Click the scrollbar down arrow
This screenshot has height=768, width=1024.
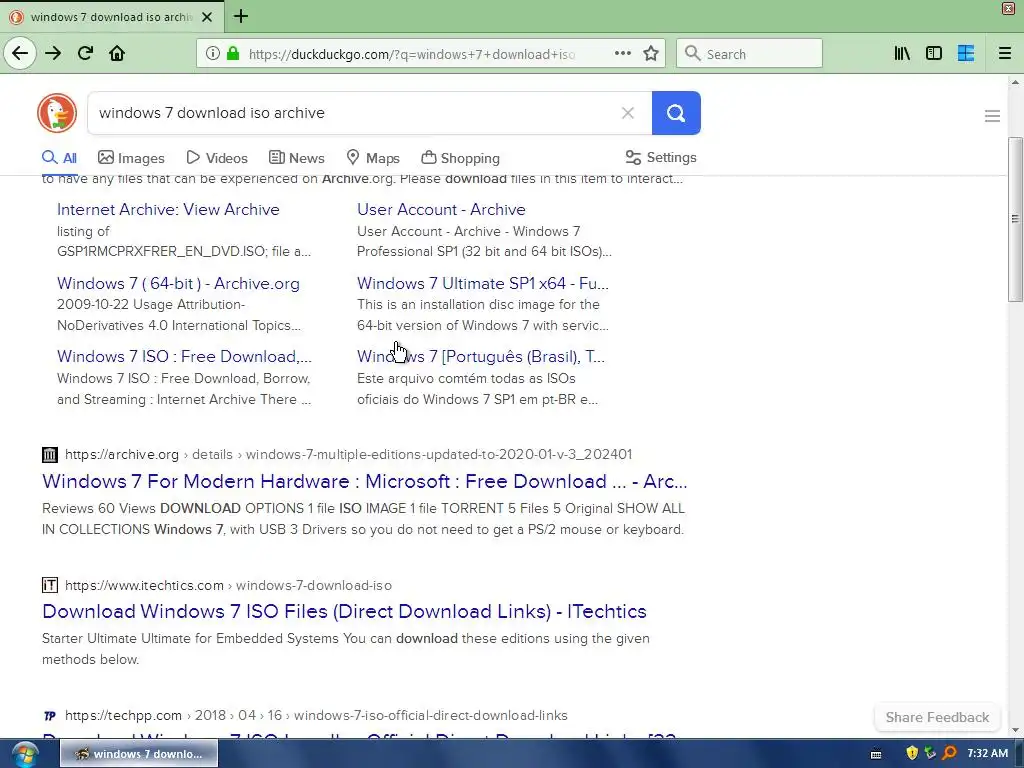pos(1015,731)
